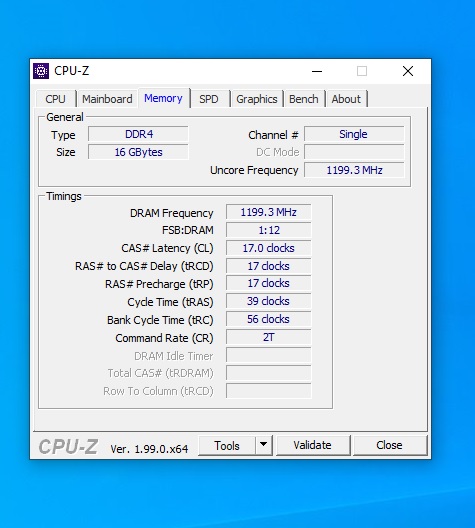Switch to the Graphics tab
The image size is (475, 528).
[257, 99]
